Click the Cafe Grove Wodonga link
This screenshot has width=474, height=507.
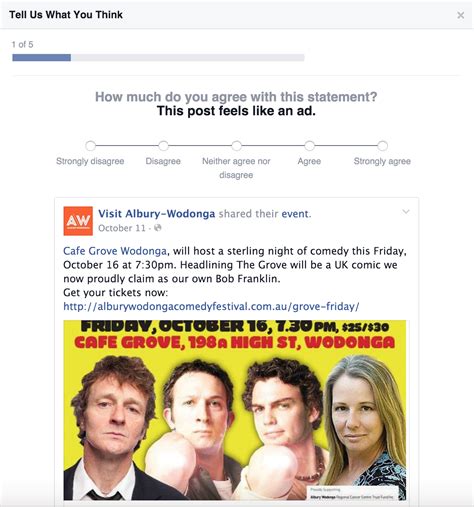click(115, 251)
